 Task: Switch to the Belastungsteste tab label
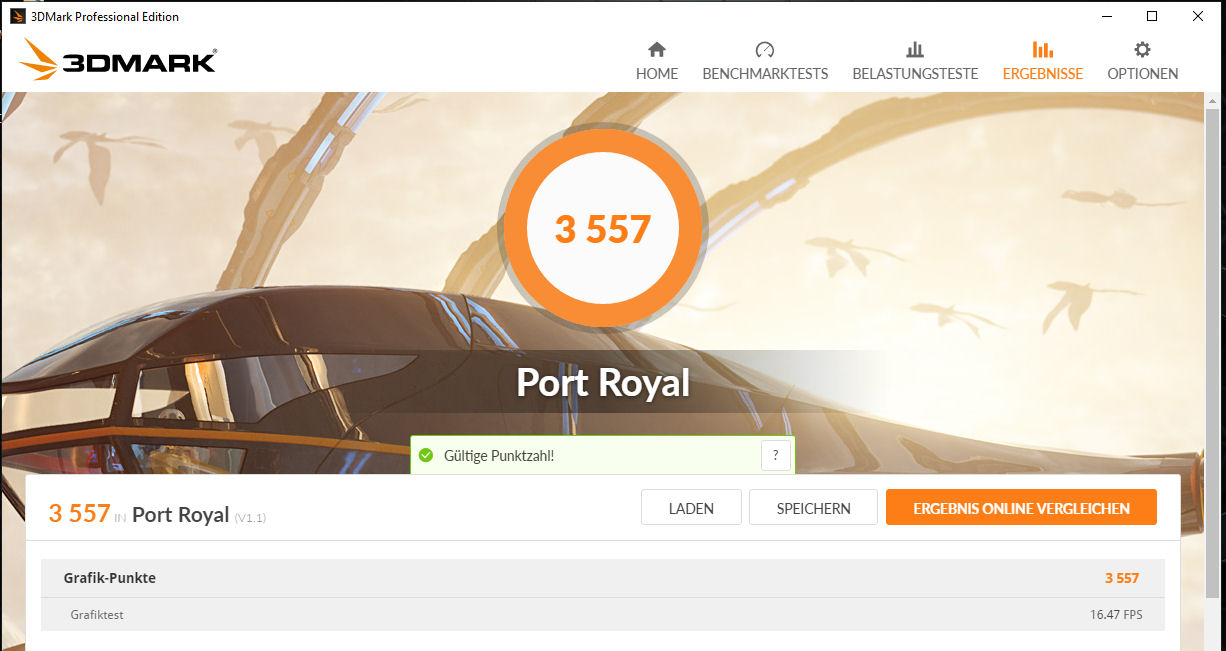915,74
